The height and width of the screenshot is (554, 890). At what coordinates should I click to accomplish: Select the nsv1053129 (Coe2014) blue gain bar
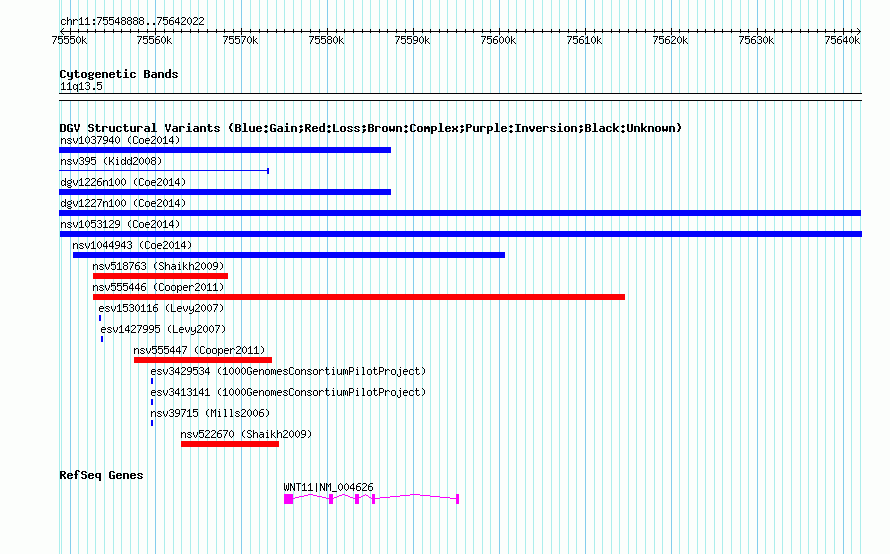pos(460,234)
